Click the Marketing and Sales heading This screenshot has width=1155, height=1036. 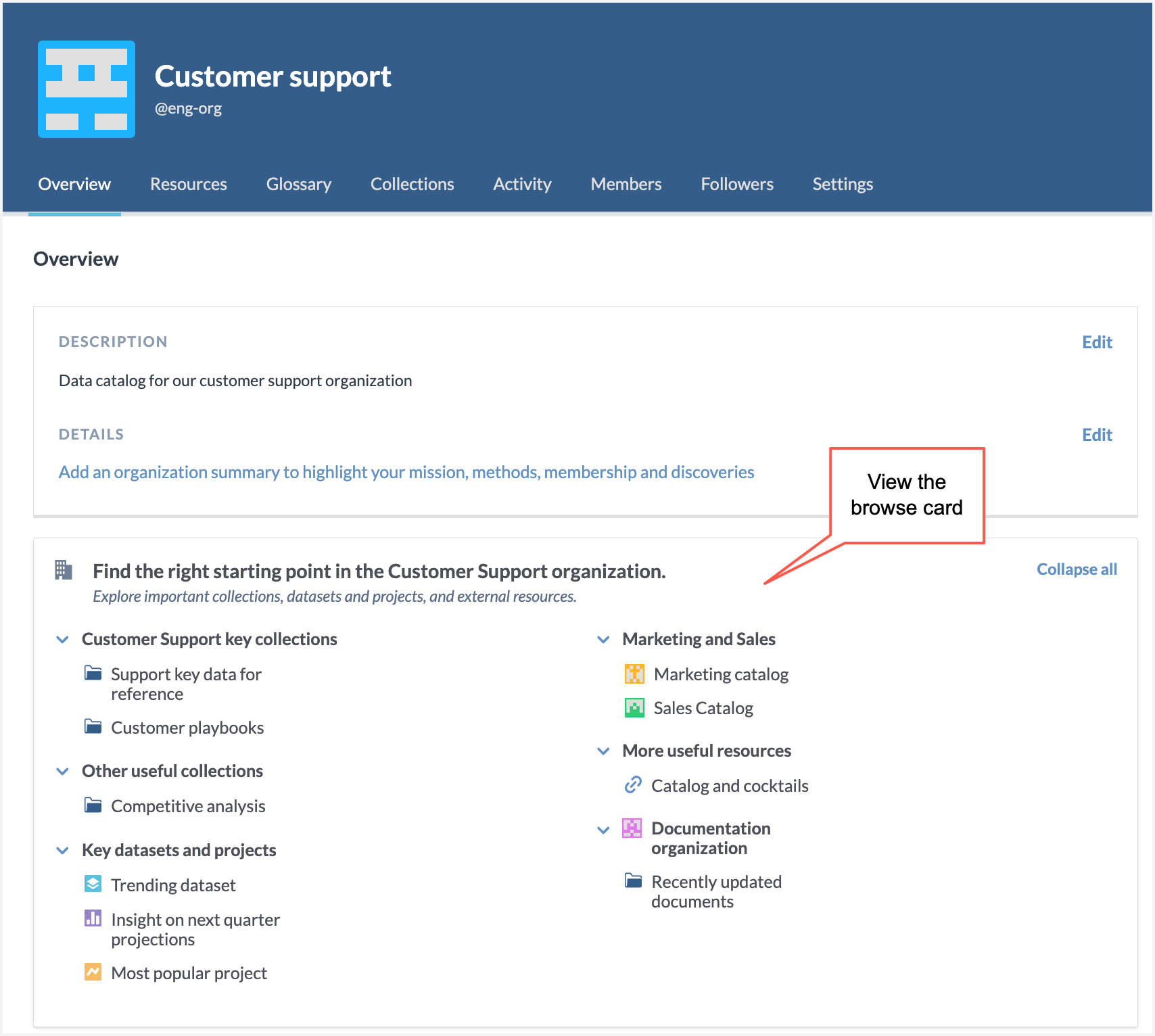pyautogui.click(x=699, y=639)
